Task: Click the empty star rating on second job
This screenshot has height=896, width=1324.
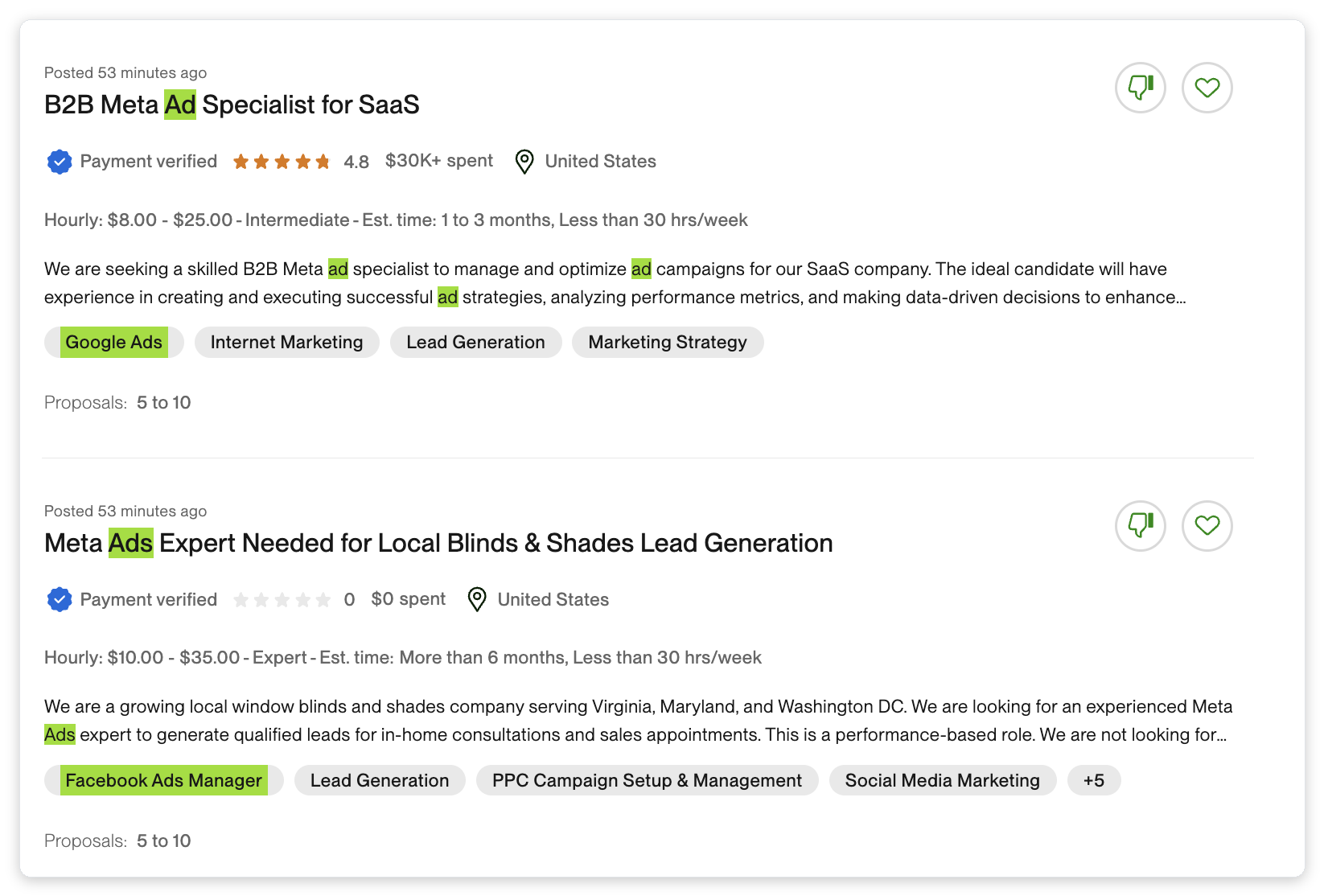Action: [x=282, y=599]
